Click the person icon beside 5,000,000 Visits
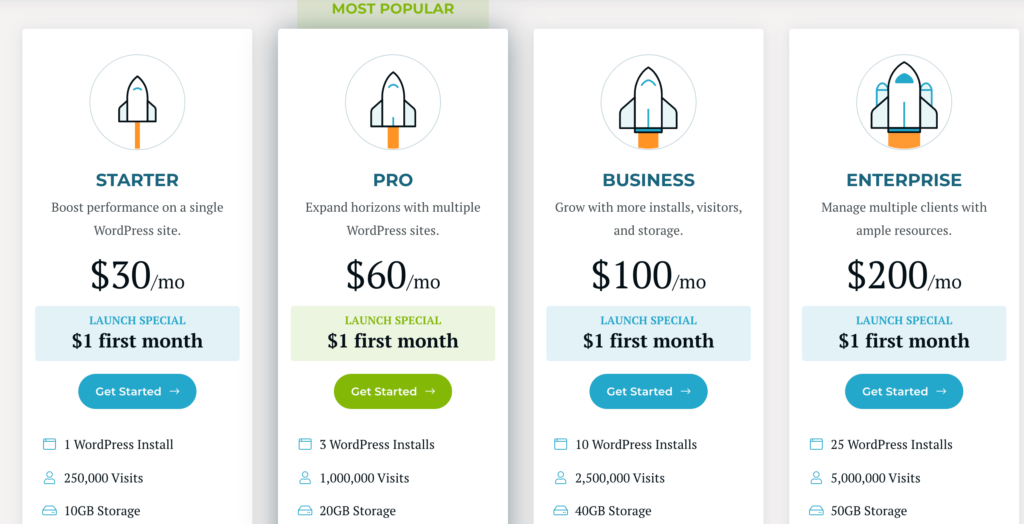Screen dimensions: 1024x524 (816, 478)
